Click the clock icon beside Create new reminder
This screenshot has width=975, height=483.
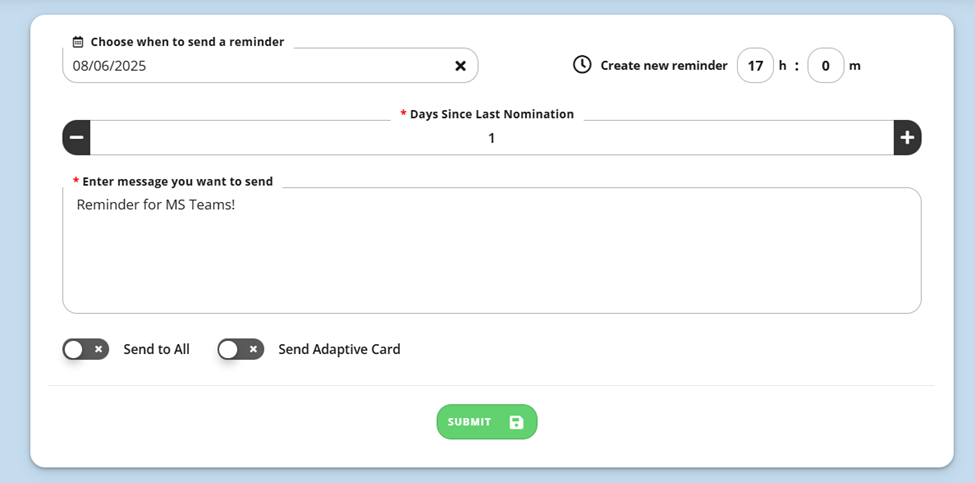[582, 65]
